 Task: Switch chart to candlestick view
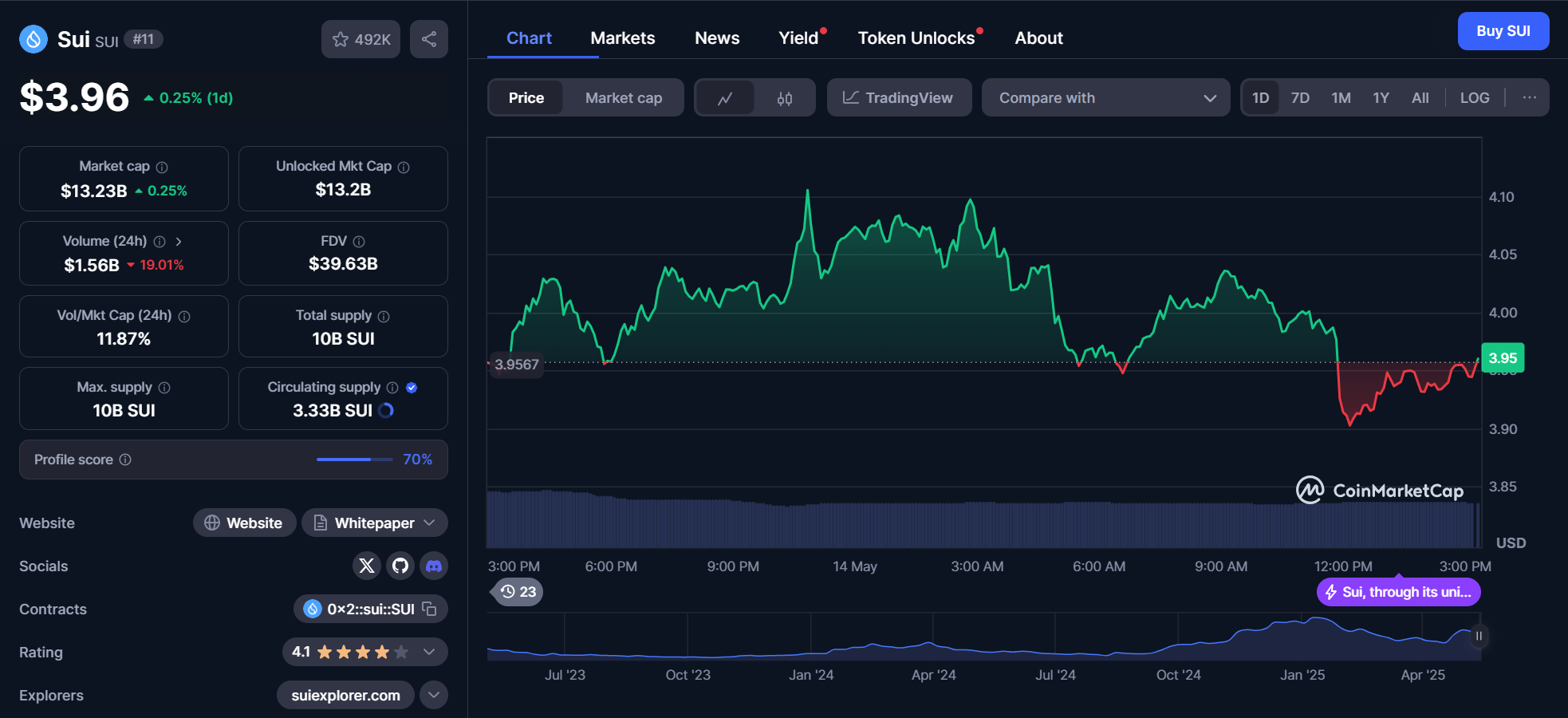(x=784, y=97)
